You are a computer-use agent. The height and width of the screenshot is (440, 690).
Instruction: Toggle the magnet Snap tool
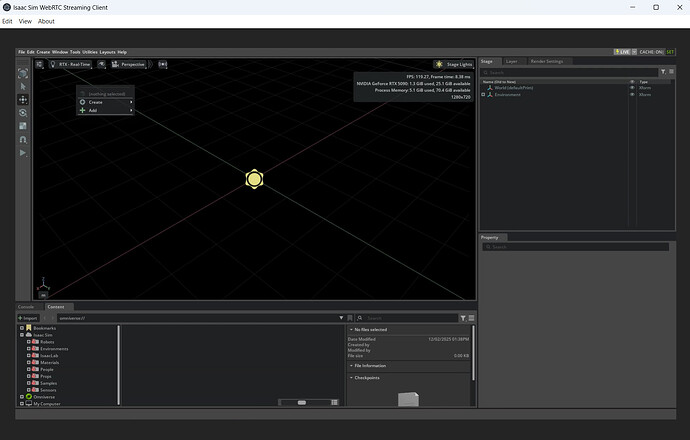click(23, 139)
